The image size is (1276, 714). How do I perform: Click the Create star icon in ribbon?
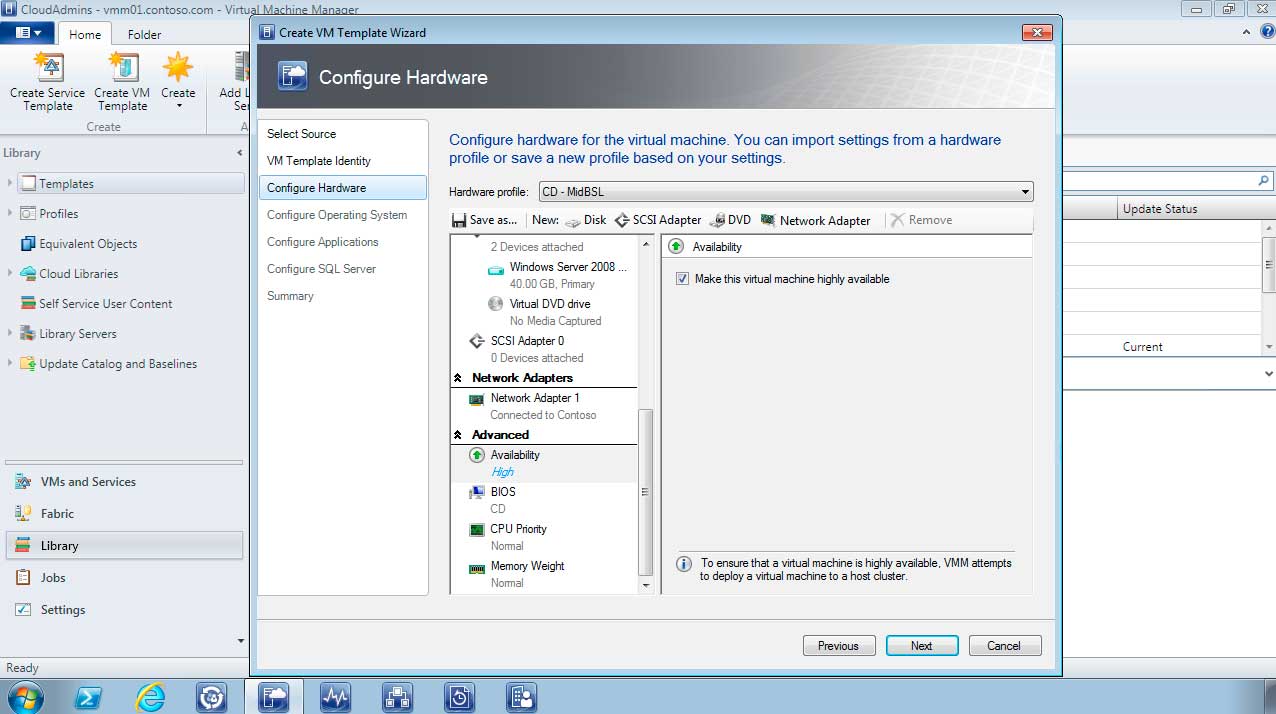pos(178,67)
